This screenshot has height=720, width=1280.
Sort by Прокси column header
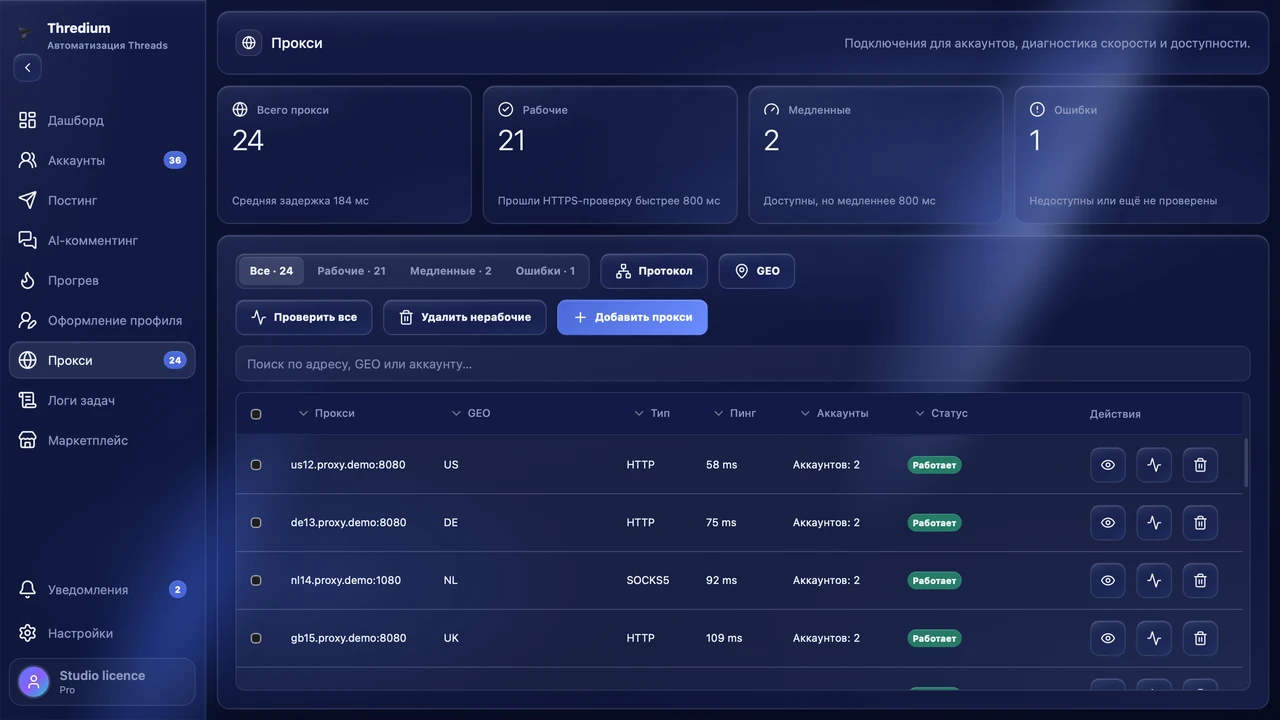(327, 413)
